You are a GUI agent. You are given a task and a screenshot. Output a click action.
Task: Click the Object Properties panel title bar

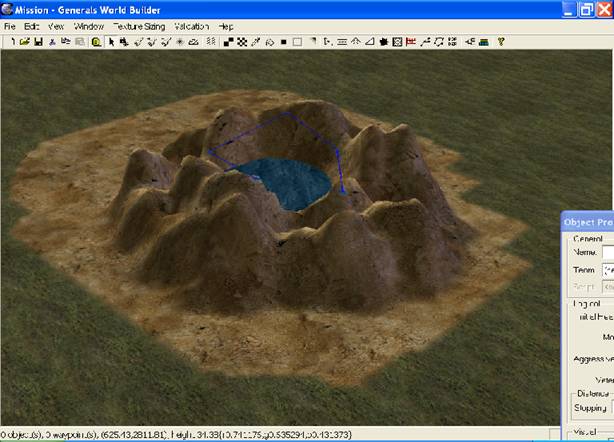(587, 222)
